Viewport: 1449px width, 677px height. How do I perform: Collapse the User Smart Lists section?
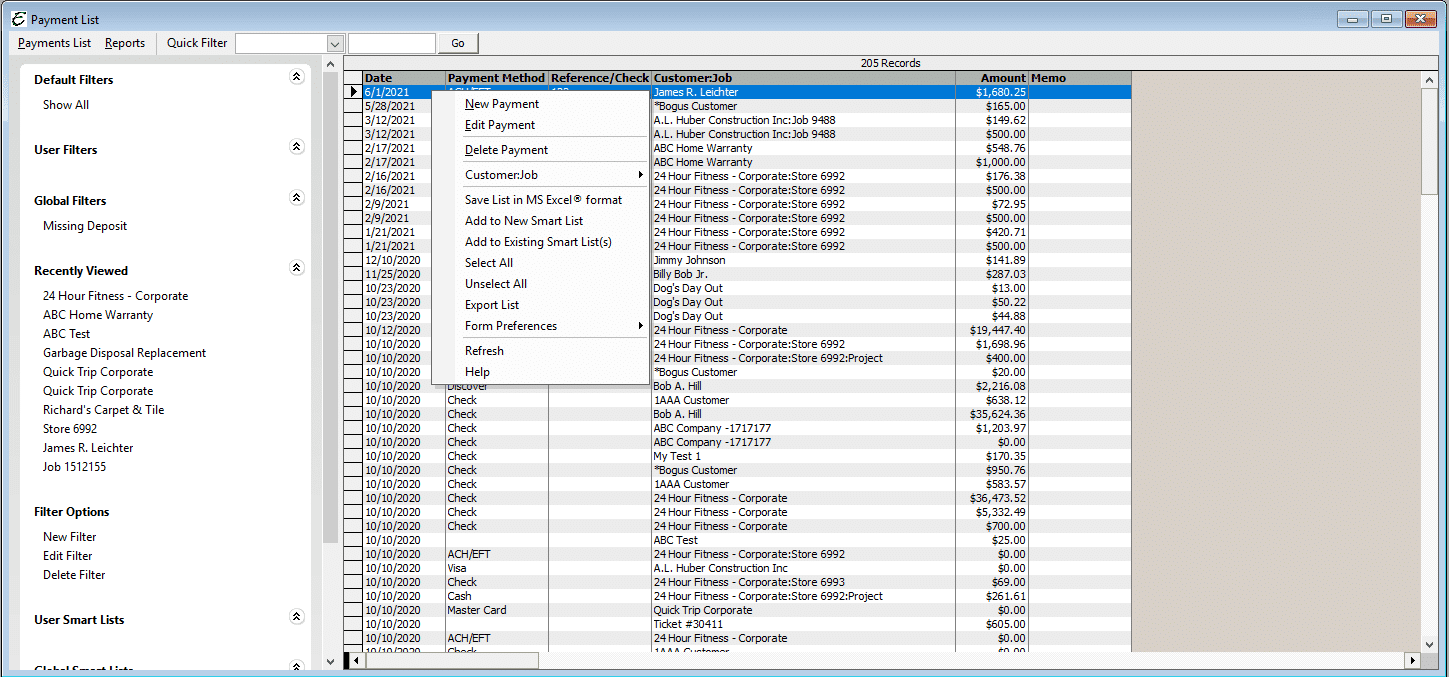(296, 617)
